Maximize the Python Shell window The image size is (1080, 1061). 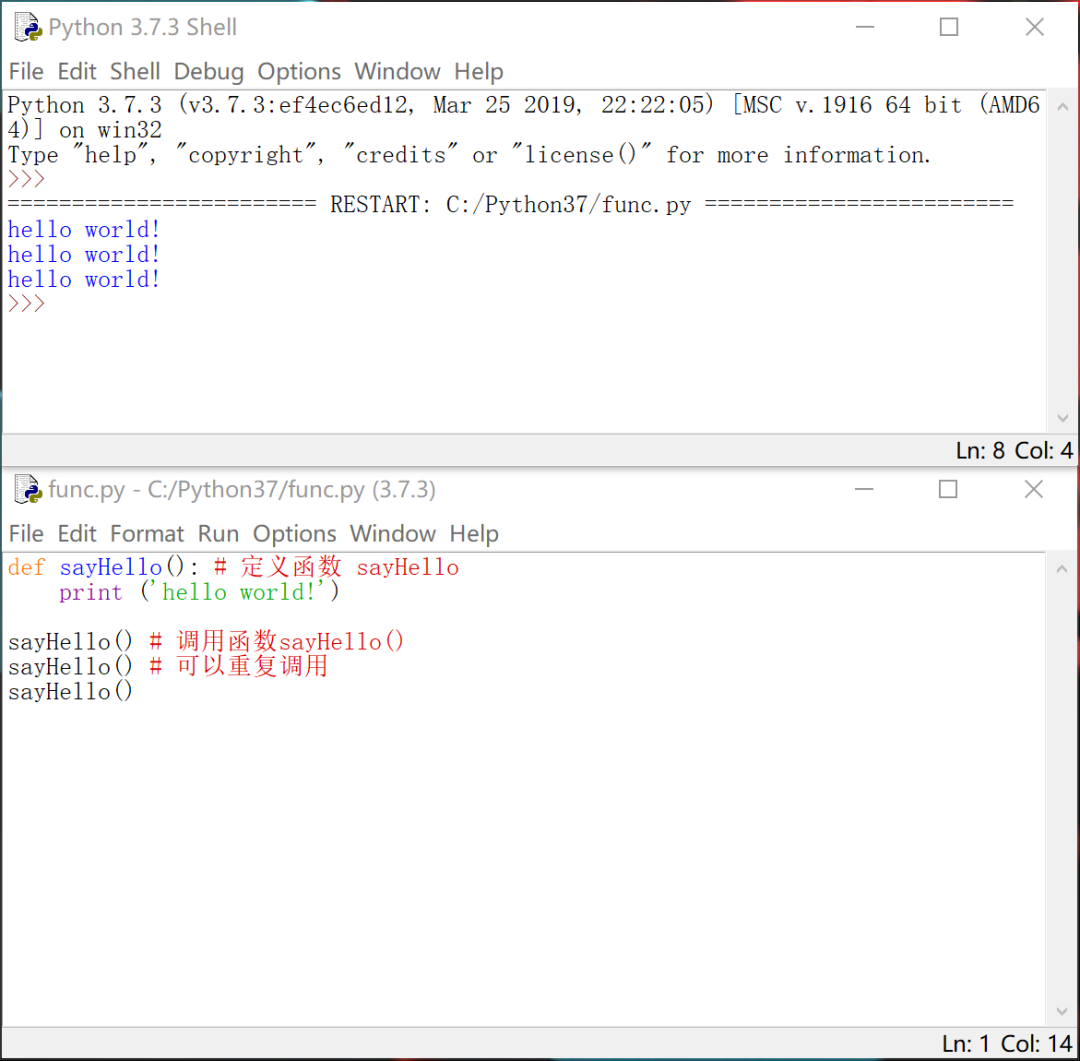949,27
